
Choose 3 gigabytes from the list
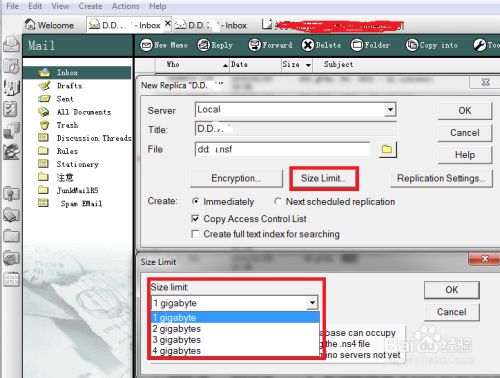point(235,340)
